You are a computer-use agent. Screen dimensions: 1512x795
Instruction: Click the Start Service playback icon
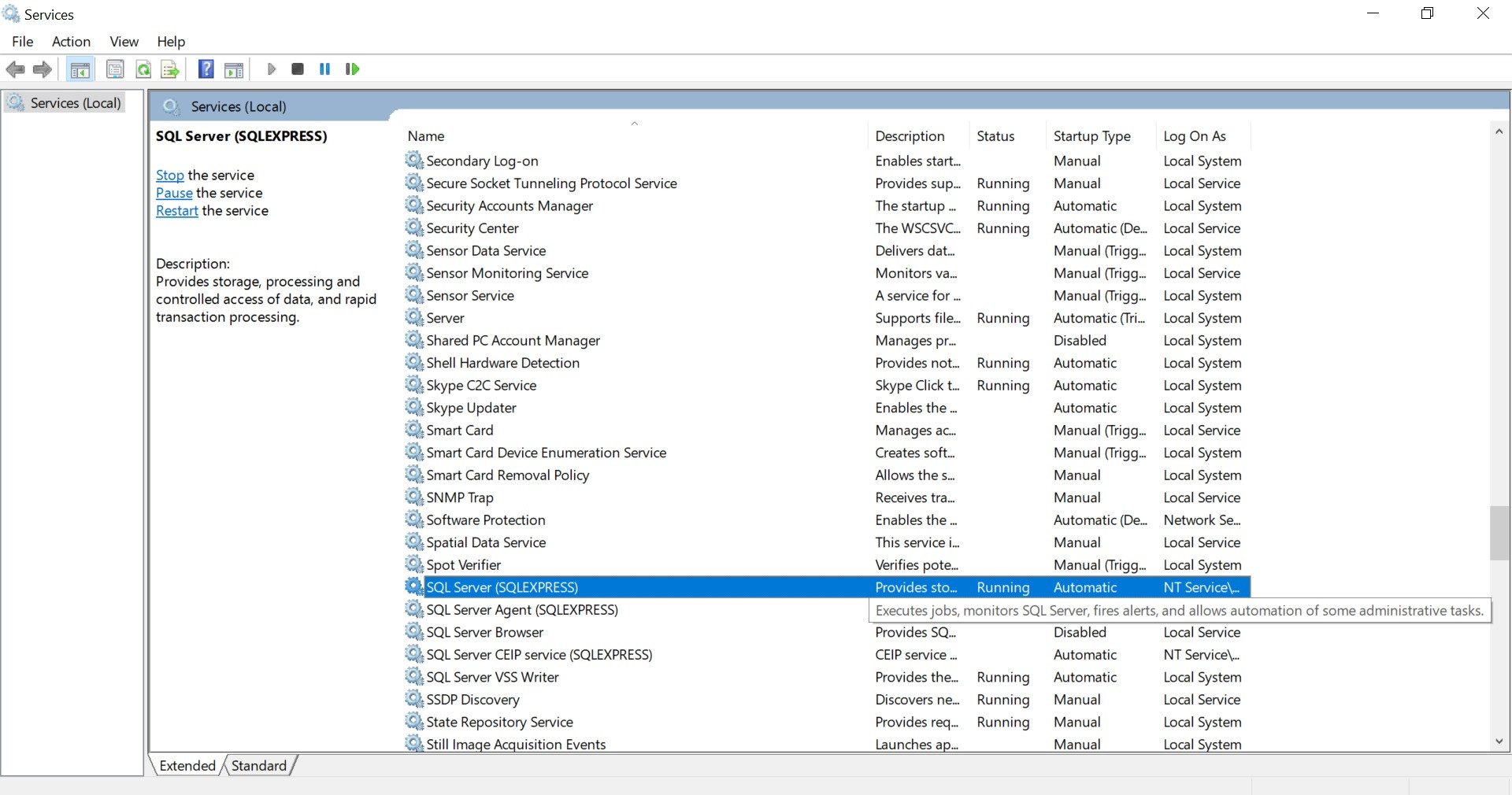point(272,69)
